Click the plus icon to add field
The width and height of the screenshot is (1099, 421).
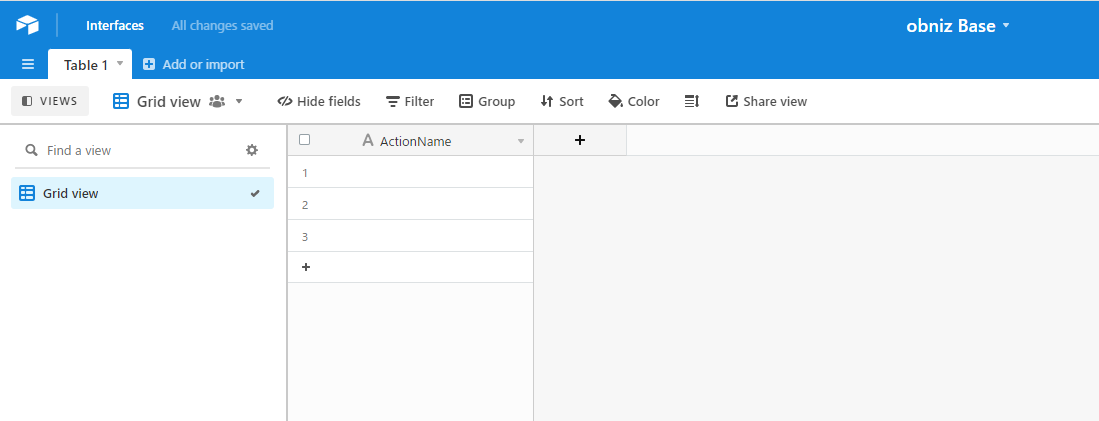580,141
